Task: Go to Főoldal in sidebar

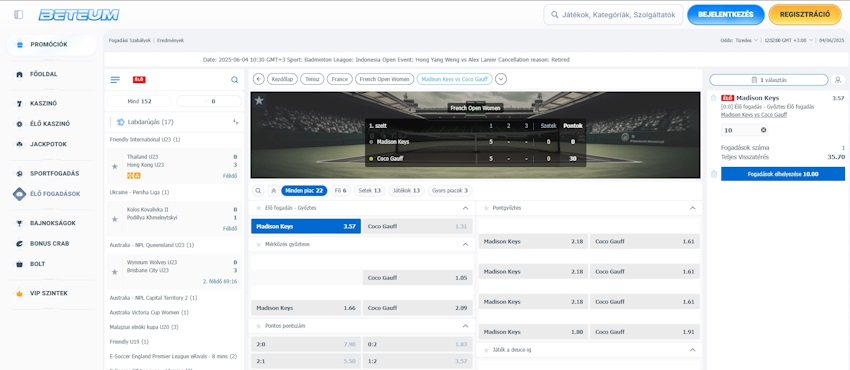Action: coord(43,74)
